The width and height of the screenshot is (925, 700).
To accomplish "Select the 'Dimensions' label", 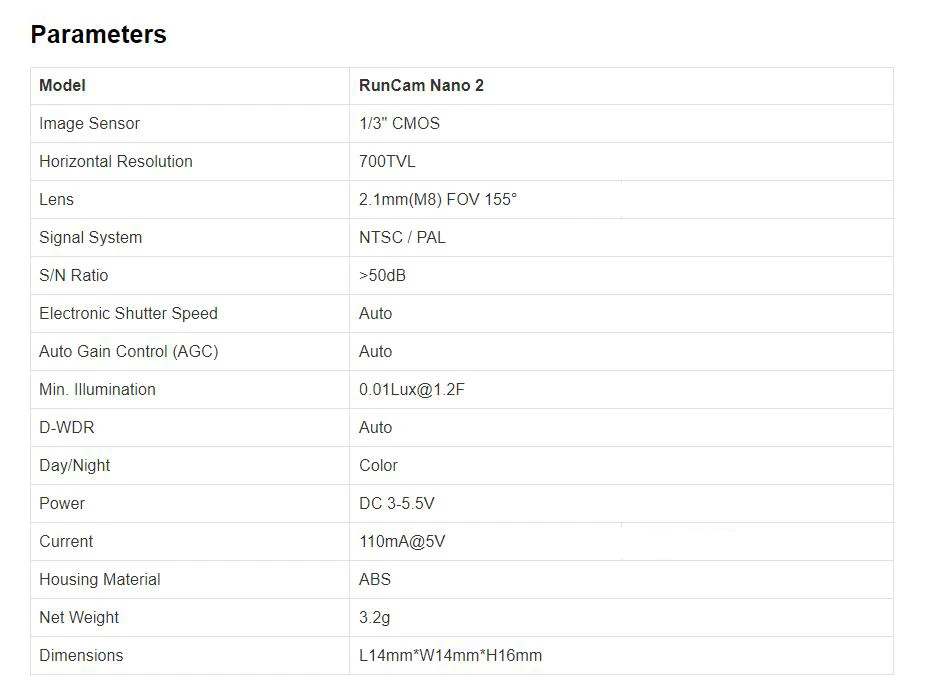I will (x=81, y=655).
